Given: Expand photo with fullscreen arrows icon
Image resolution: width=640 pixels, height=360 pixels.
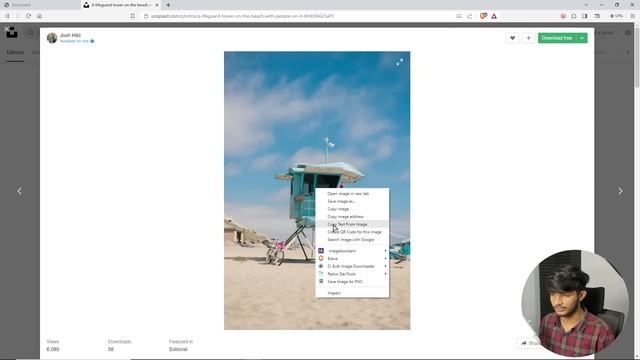Looking at the screenshot, I should pyautogui.click(x=400, y=62).
